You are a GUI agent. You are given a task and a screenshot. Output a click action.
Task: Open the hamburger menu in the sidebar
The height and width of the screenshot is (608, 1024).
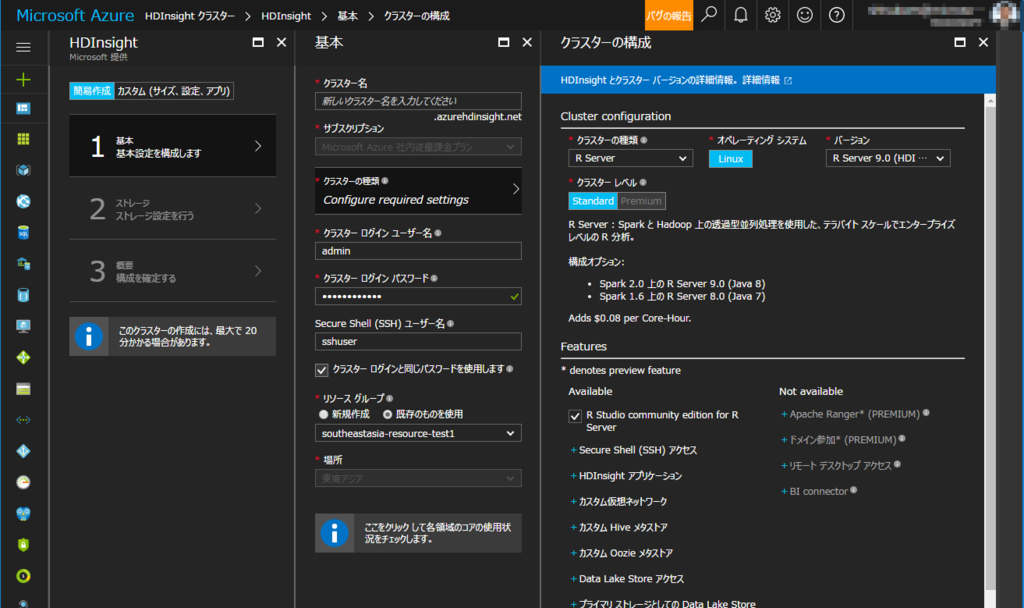(x=24, y=47)
